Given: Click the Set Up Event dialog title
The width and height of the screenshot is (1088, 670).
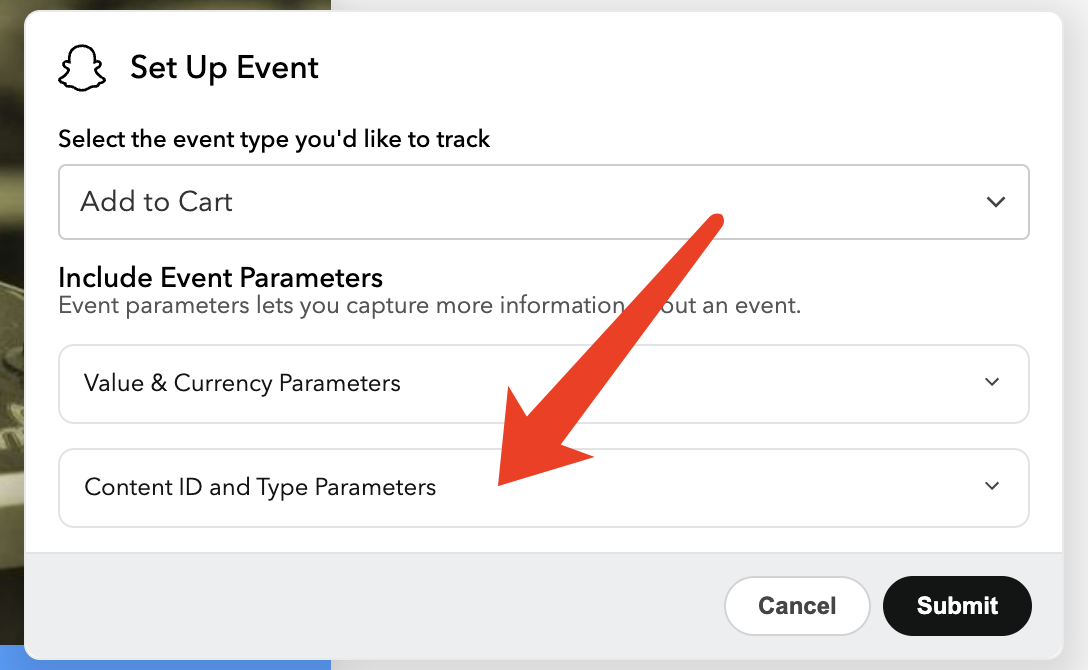Looking at the screenshot, I should pos(224,68).
